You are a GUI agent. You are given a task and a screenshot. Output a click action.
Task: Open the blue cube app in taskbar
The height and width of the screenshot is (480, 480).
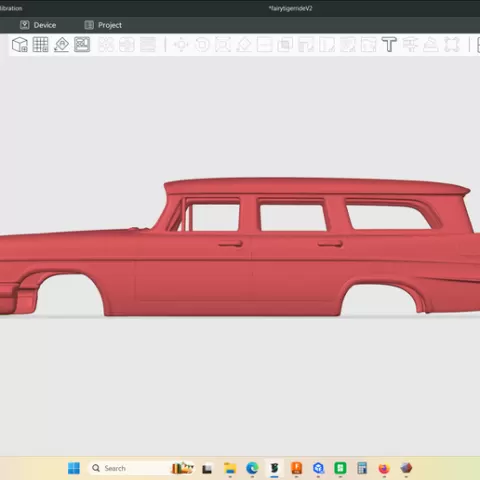[x=318, y=468]
